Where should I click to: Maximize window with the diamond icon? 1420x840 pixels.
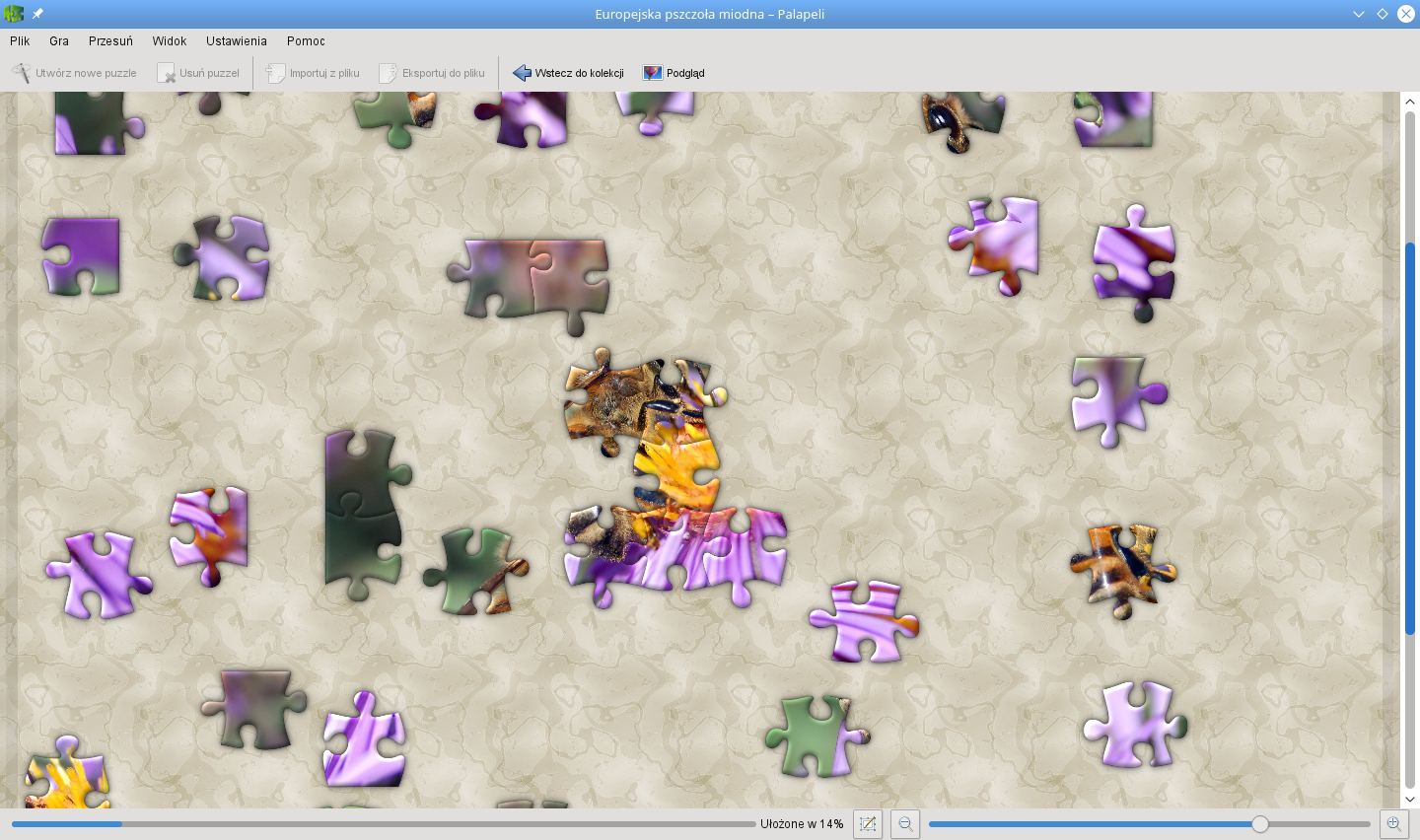tap(1383, 14)
